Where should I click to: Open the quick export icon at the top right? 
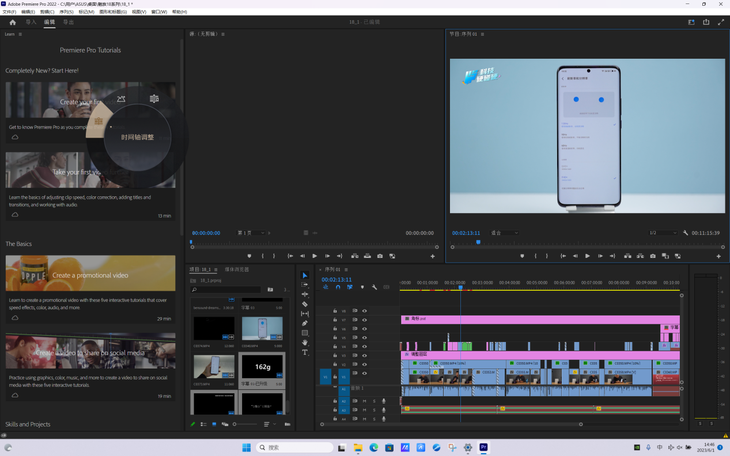(706, 22)
